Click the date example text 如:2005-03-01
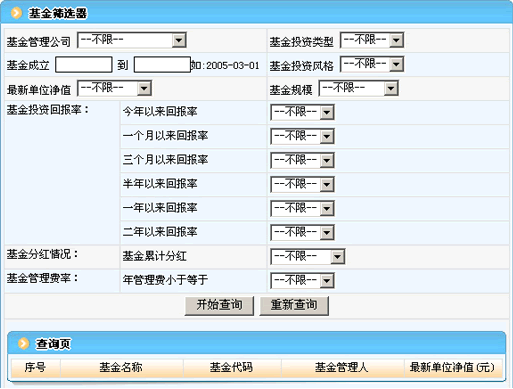The height and width of the screenshot is (389, 513). tap(225, 65)
